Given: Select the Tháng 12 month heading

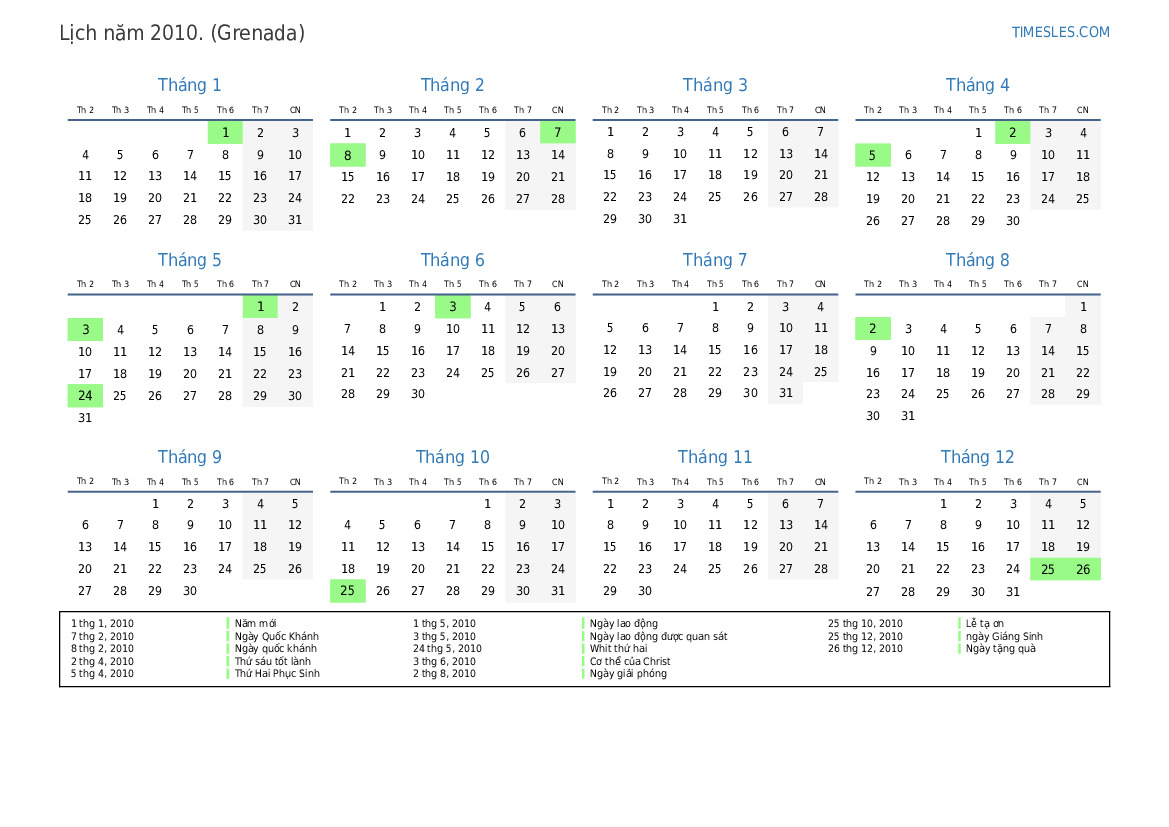Looking at the screenshot, I should coord(977,456).
